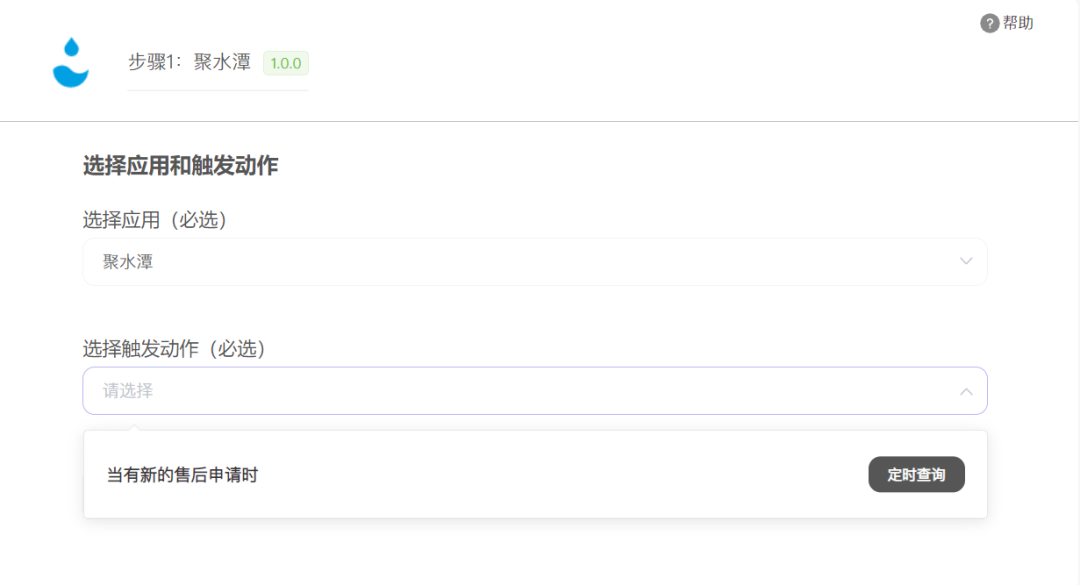Click the help question mark icon
1080x585 pixels.
(989, 23)
